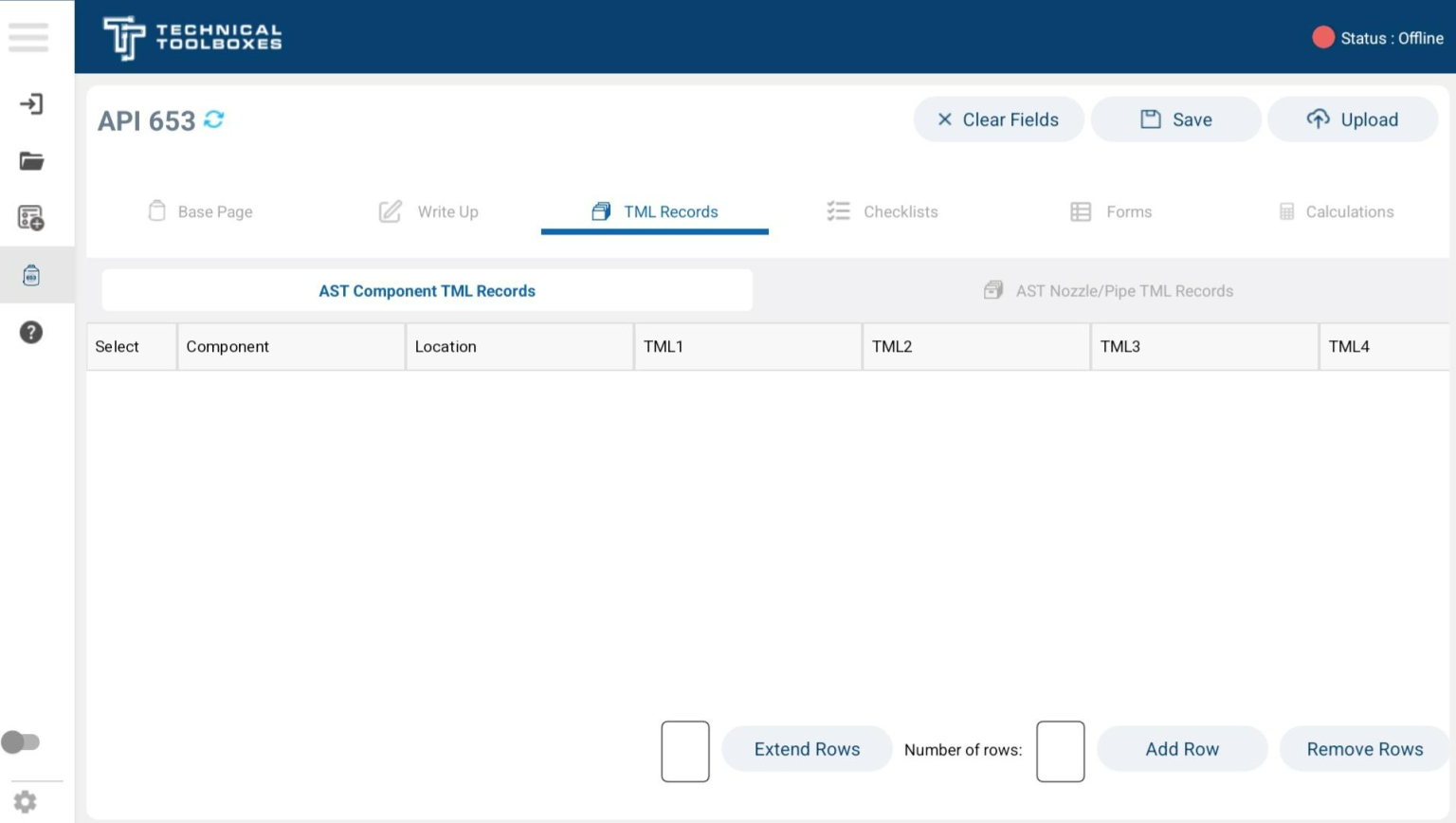Open the hamburger menu at top left
This screenshot has height=823, width=1456.
28,37
